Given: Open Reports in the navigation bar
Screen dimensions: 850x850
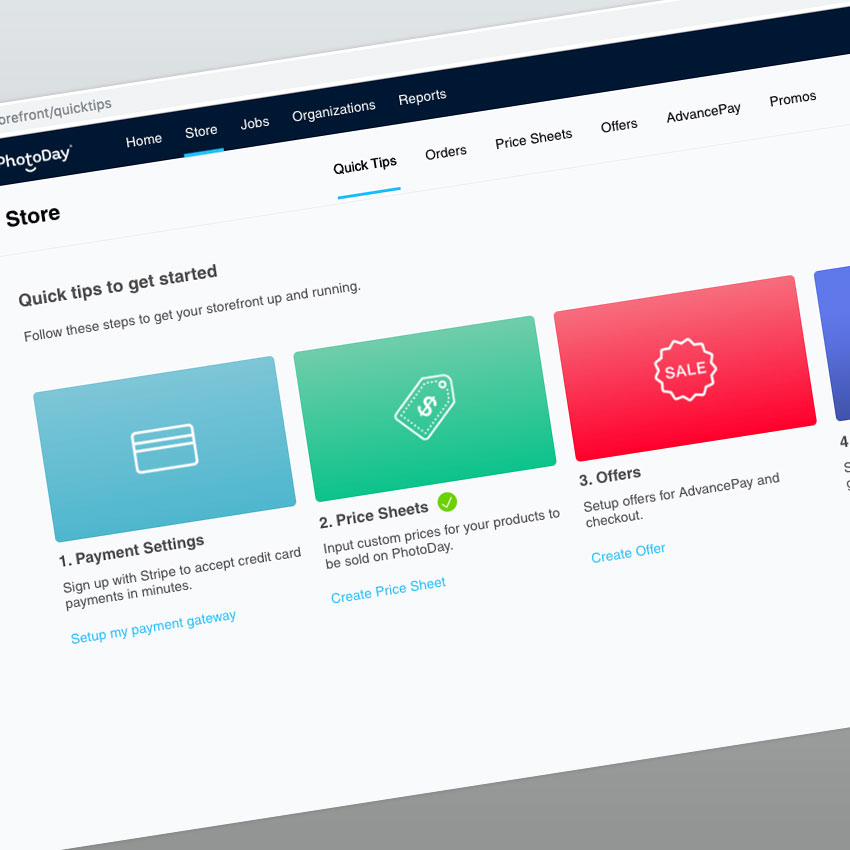Looking at the screenshot, I should click(422, 98).
